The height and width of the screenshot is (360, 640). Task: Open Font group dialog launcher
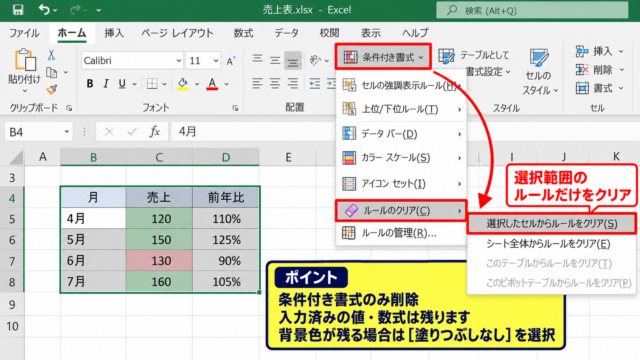coord(235,108)
